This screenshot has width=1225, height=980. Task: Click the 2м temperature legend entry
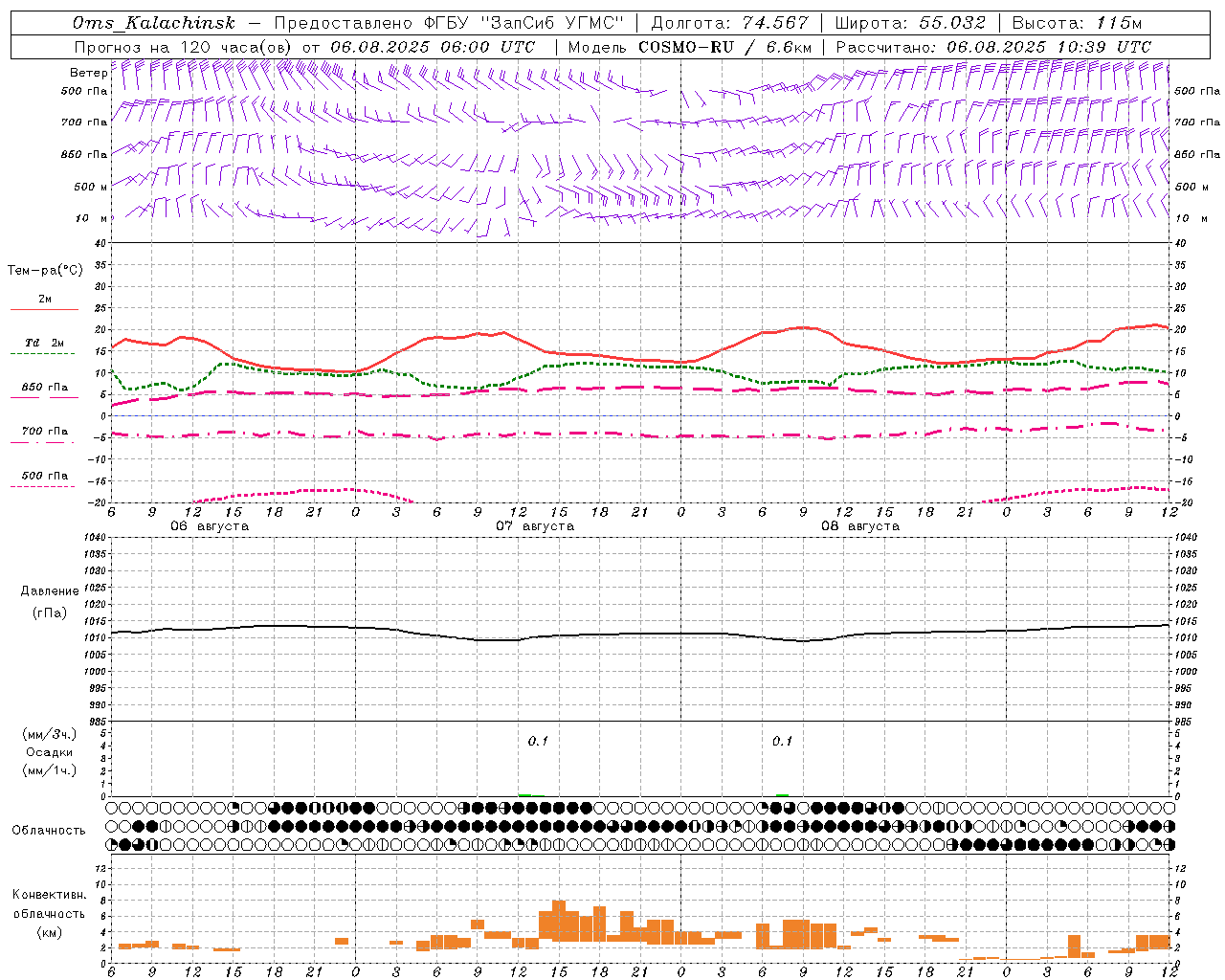pos(45,299)
